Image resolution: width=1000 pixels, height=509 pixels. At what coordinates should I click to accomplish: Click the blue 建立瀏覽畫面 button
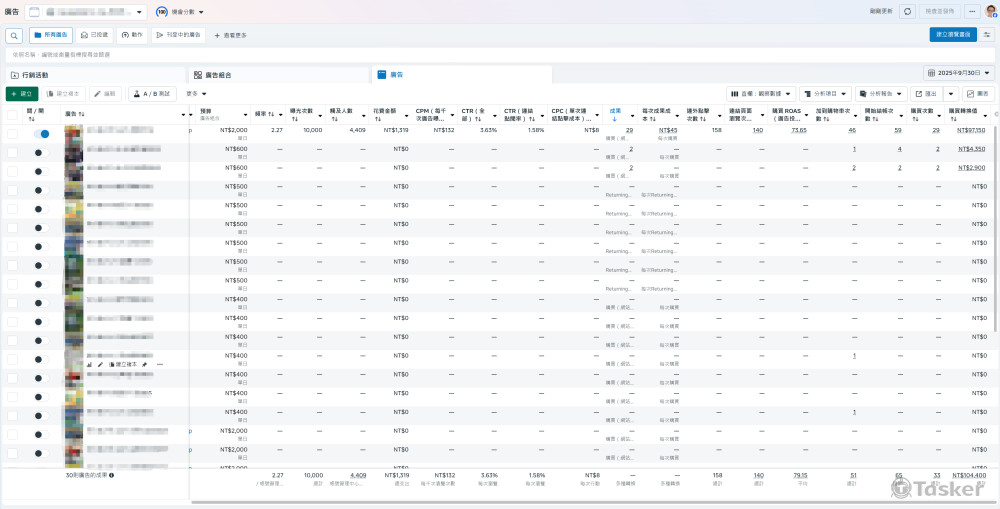click(x=952, y=35)
